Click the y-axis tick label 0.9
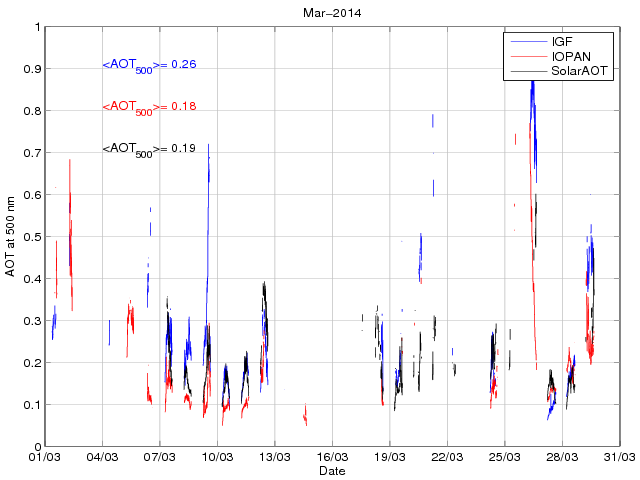The height and width of the screenshot is (480, 640). click(32, 69)
